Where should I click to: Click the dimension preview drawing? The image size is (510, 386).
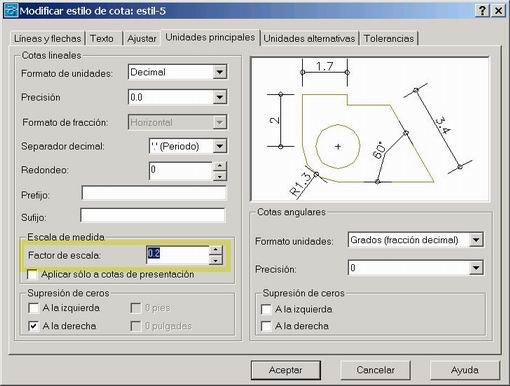370,129
